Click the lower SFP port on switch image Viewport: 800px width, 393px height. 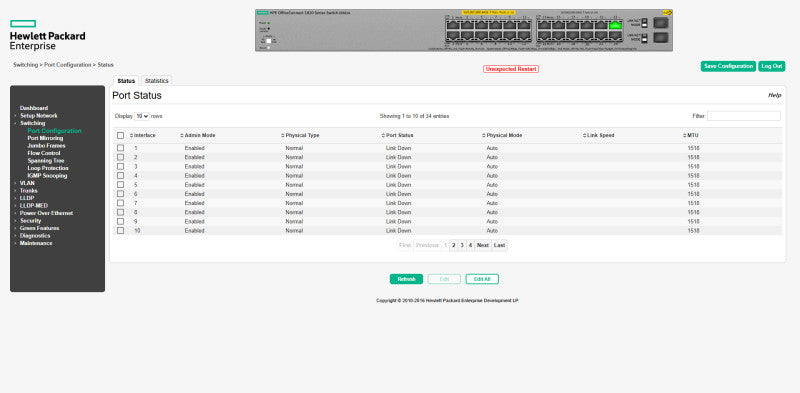pos(661,37)
